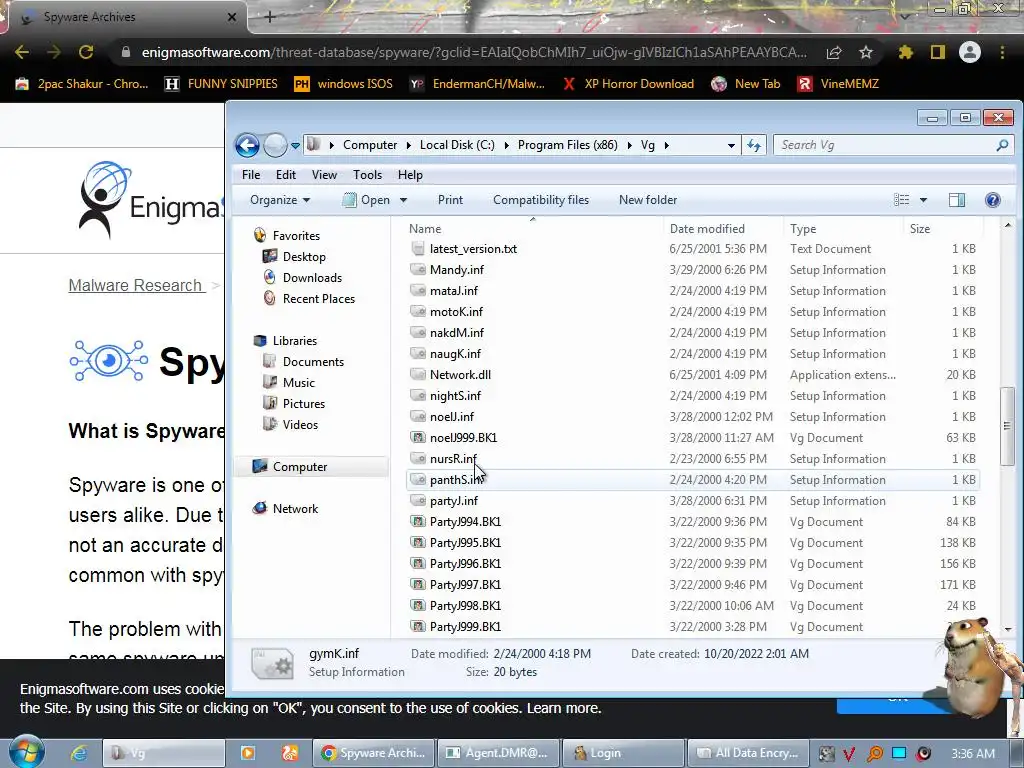Click Print in Explorer toolbar

450,200
